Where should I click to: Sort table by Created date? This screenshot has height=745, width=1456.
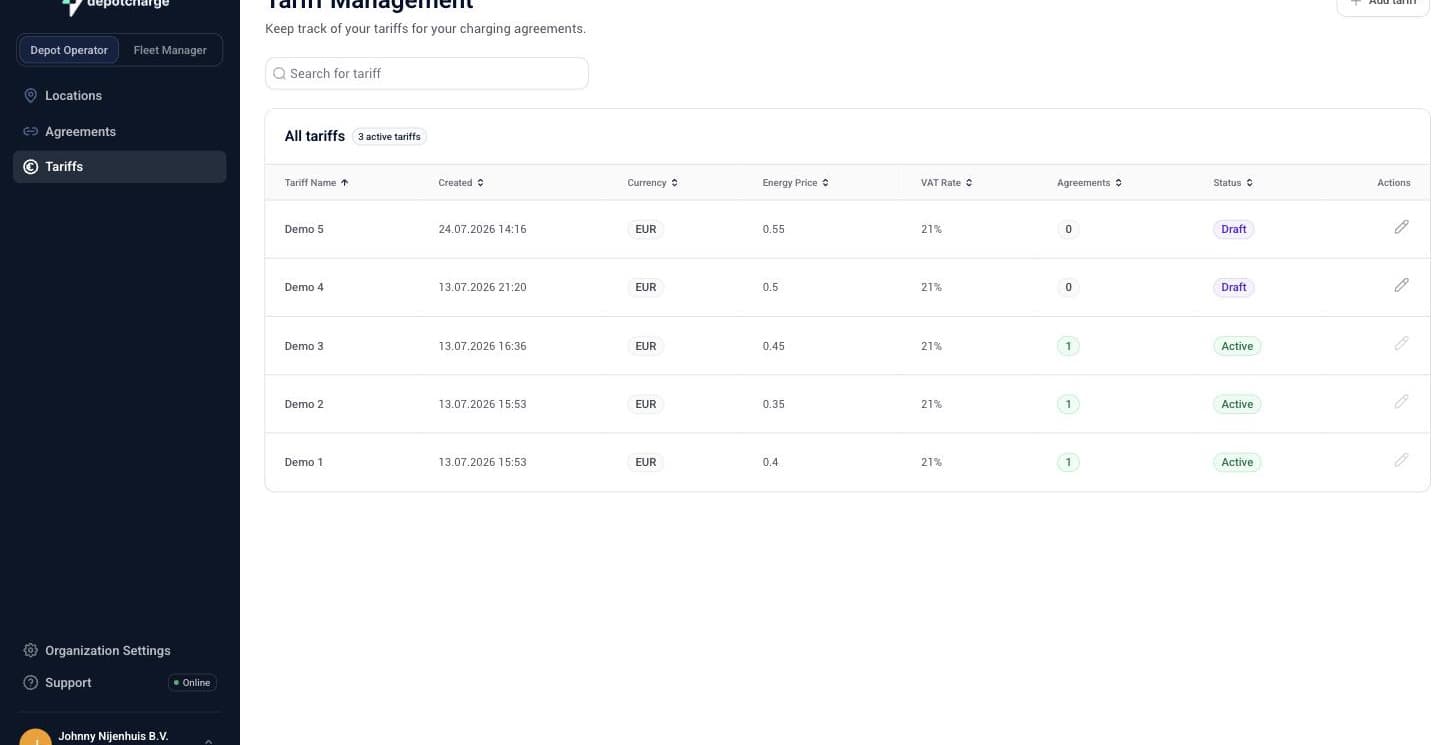(461, 183)
